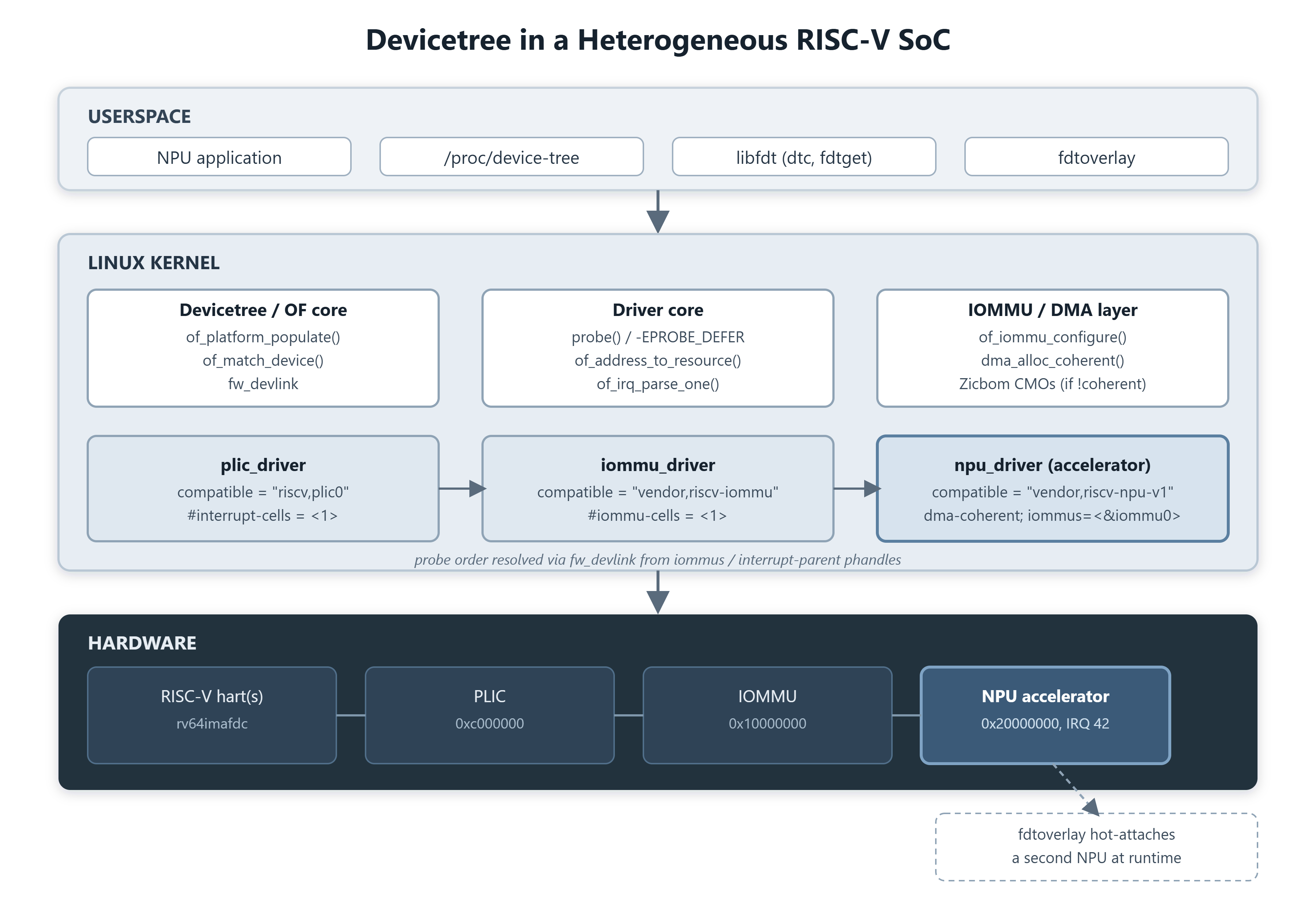The height and width of the screenshot is (907, 1316).
Task: Select the /proc/device-tree box
Action: tap(511, 157)
